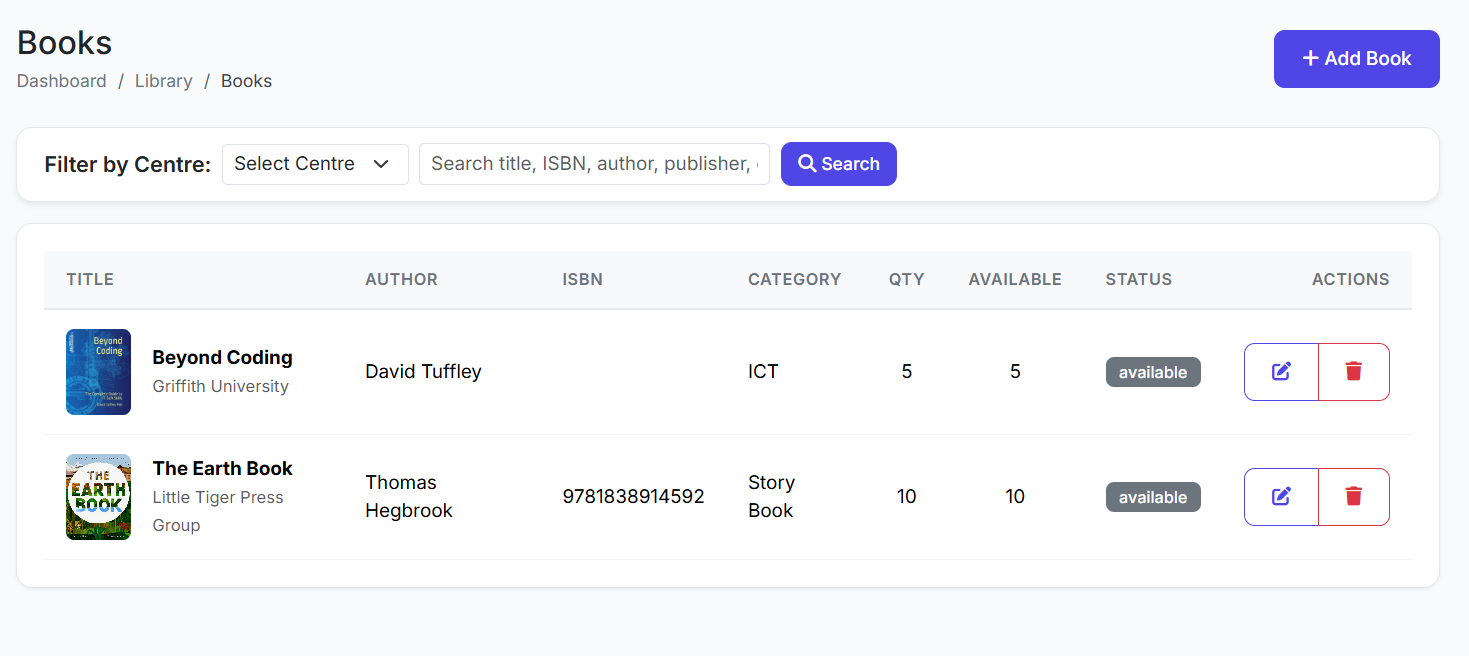The width and height of the screenshot is (1469, 656).
Task: Navigate to Library breadcrumb link
Action: (x=163, y=81)
